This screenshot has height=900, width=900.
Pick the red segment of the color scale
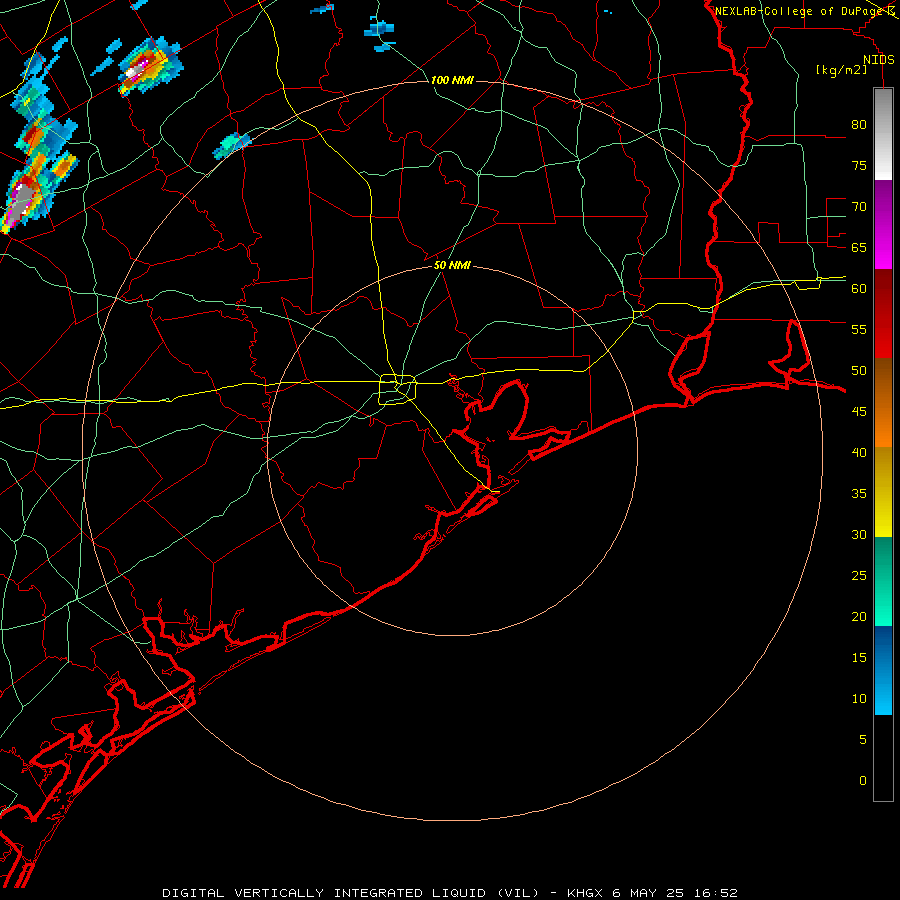(x=883, y=314)
